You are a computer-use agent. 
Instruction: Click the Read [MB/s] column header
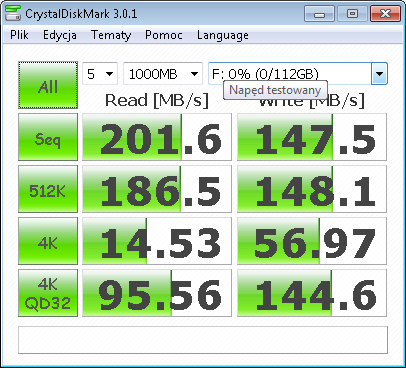157,100
